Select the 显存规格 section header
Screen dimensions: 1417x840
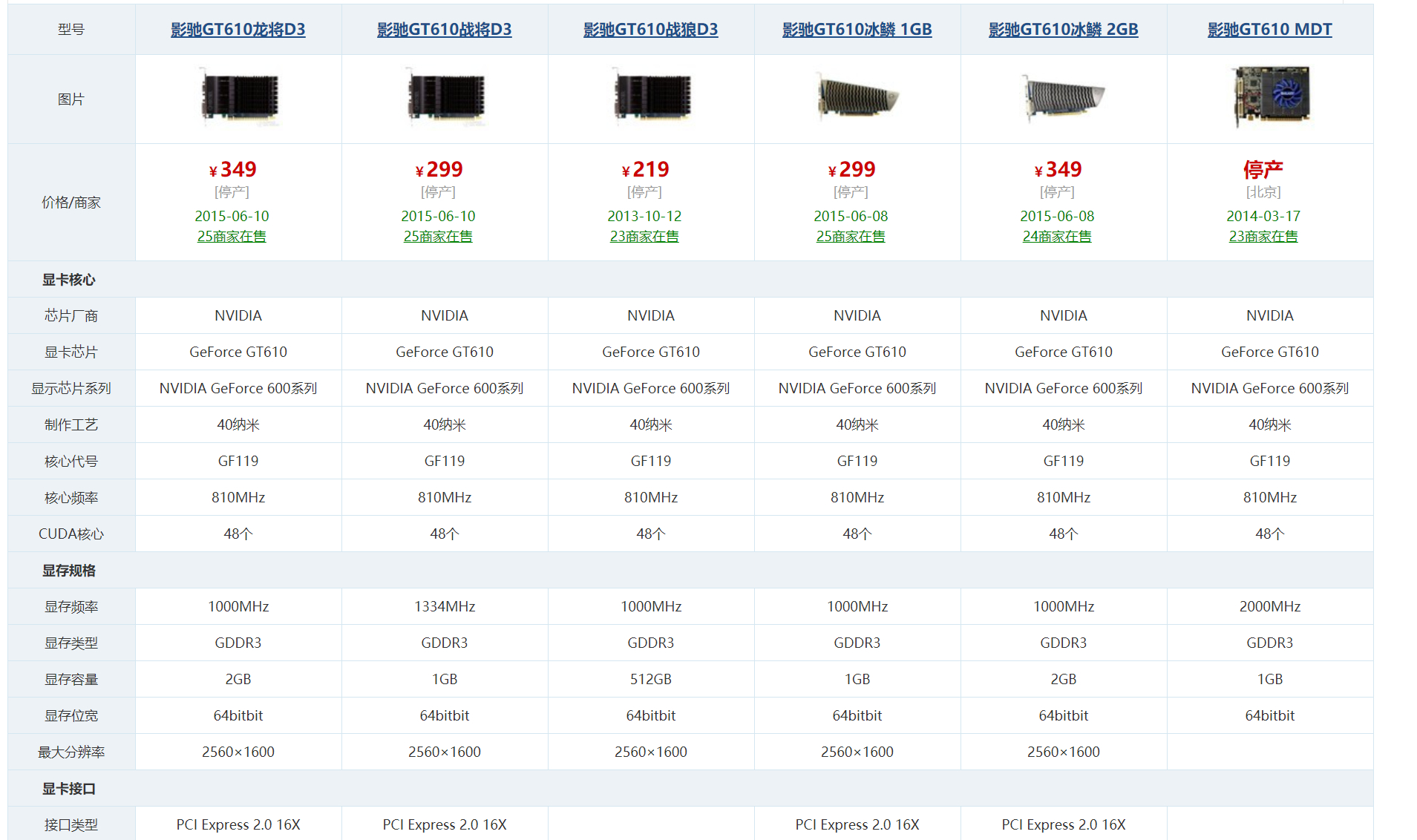(x=68, y=571)
